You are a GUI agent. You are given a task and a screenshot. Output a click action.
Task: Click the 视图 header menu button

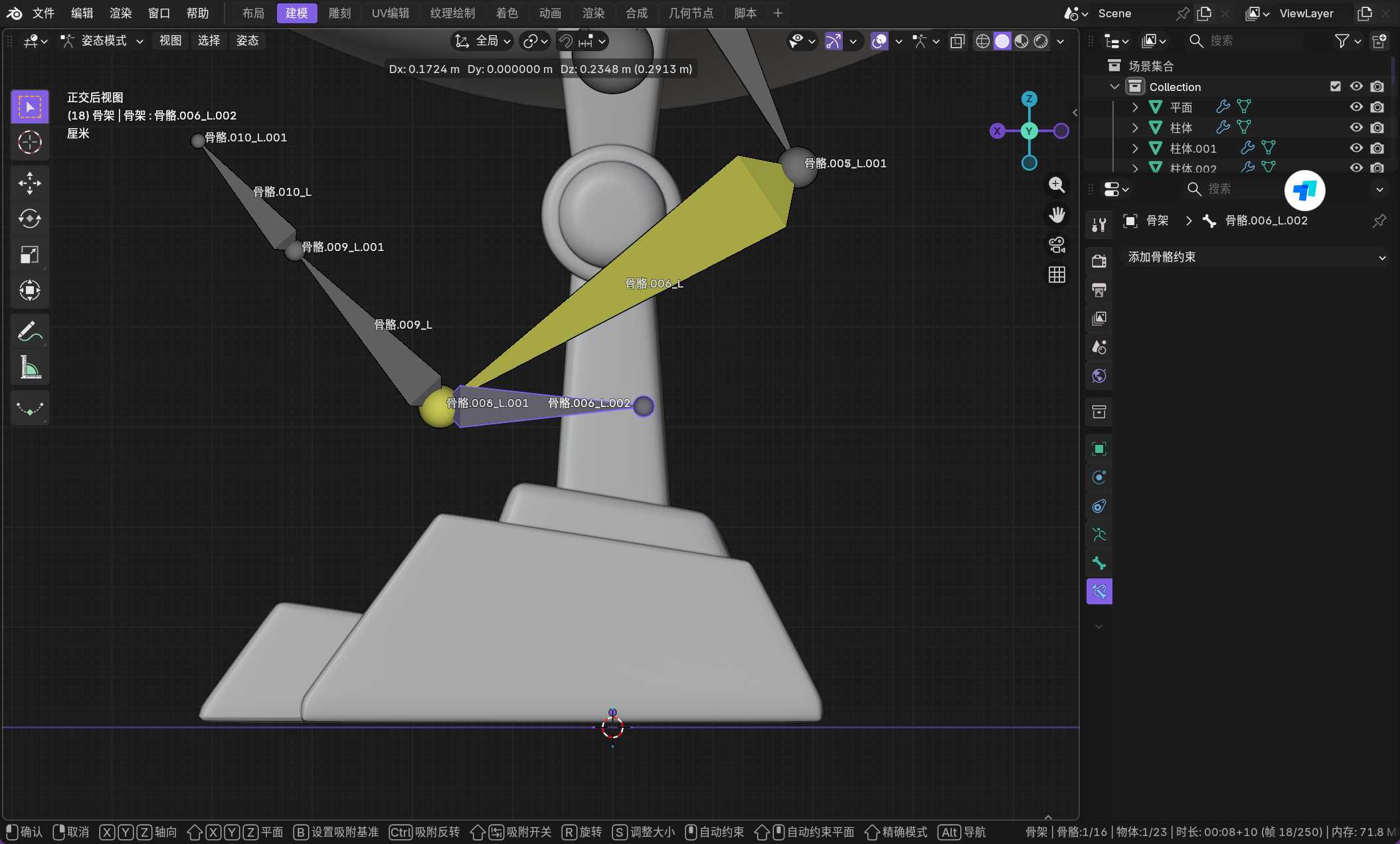point(170,41)
